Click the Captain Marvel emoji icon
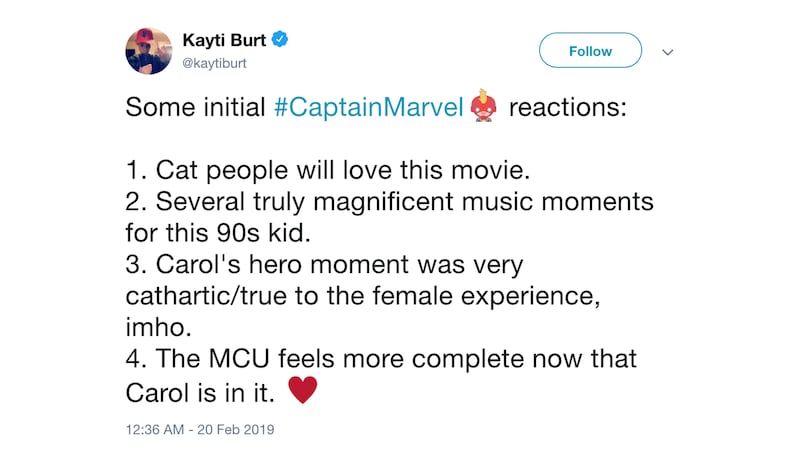Viewport: 800px width, 450px height. pyautogui.click(x=483, y=106)
